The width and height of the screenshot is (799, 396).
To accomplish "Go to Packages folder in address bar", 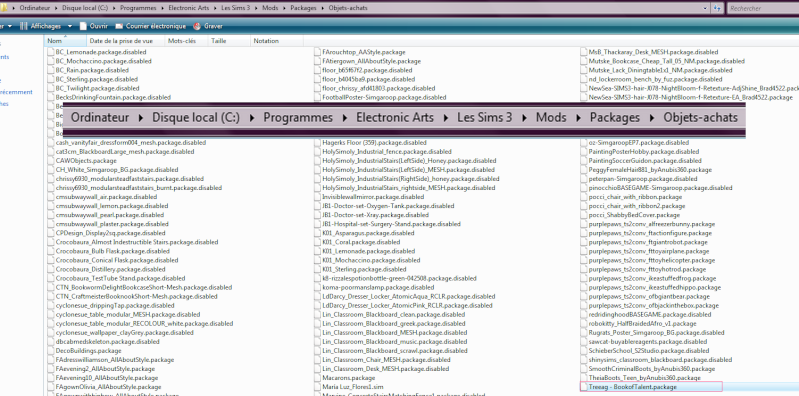I will (303, 9).
